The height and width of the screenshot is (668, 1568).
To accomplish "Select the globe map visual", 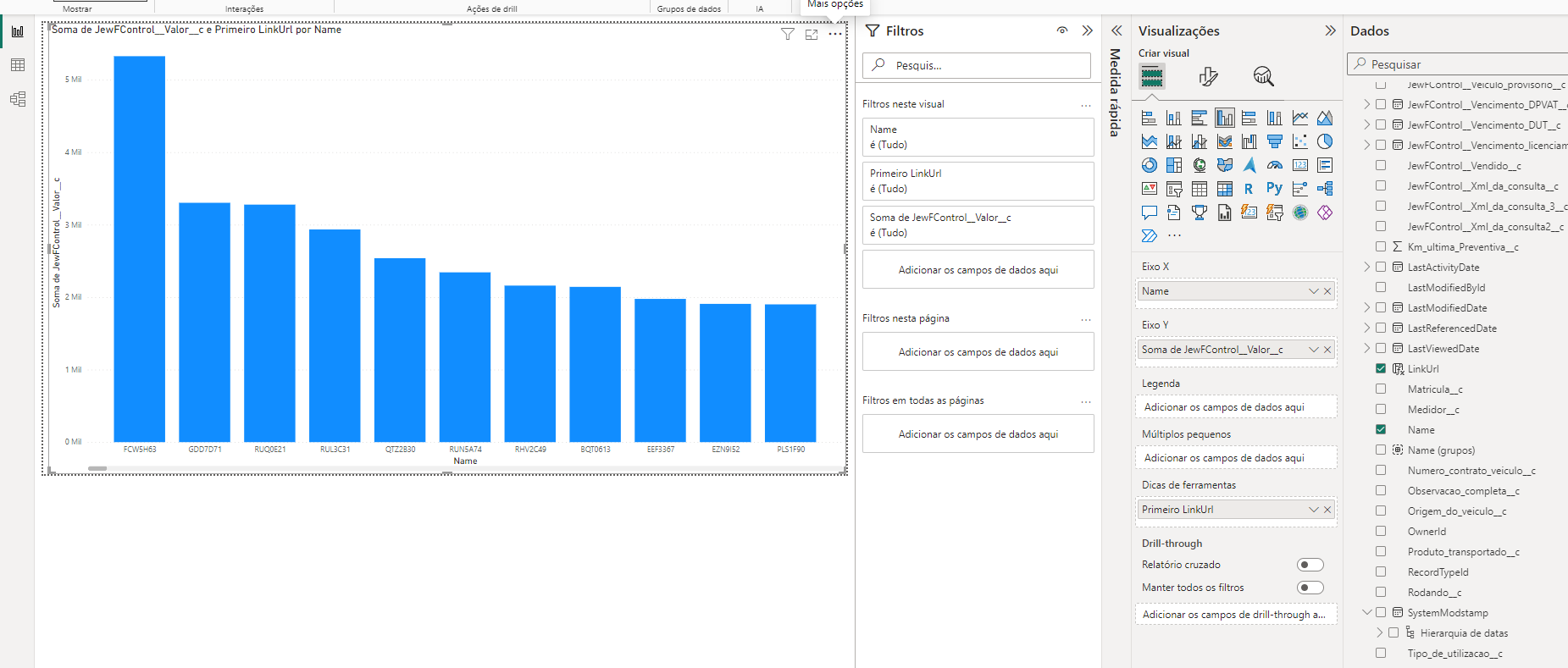I will pos(1200,165).
